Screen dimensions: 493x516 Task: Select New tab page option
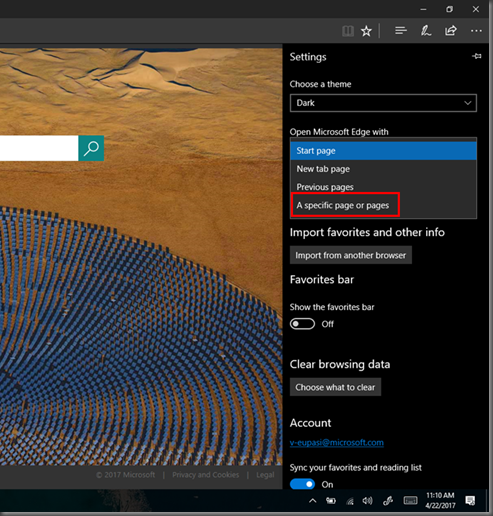383,169
